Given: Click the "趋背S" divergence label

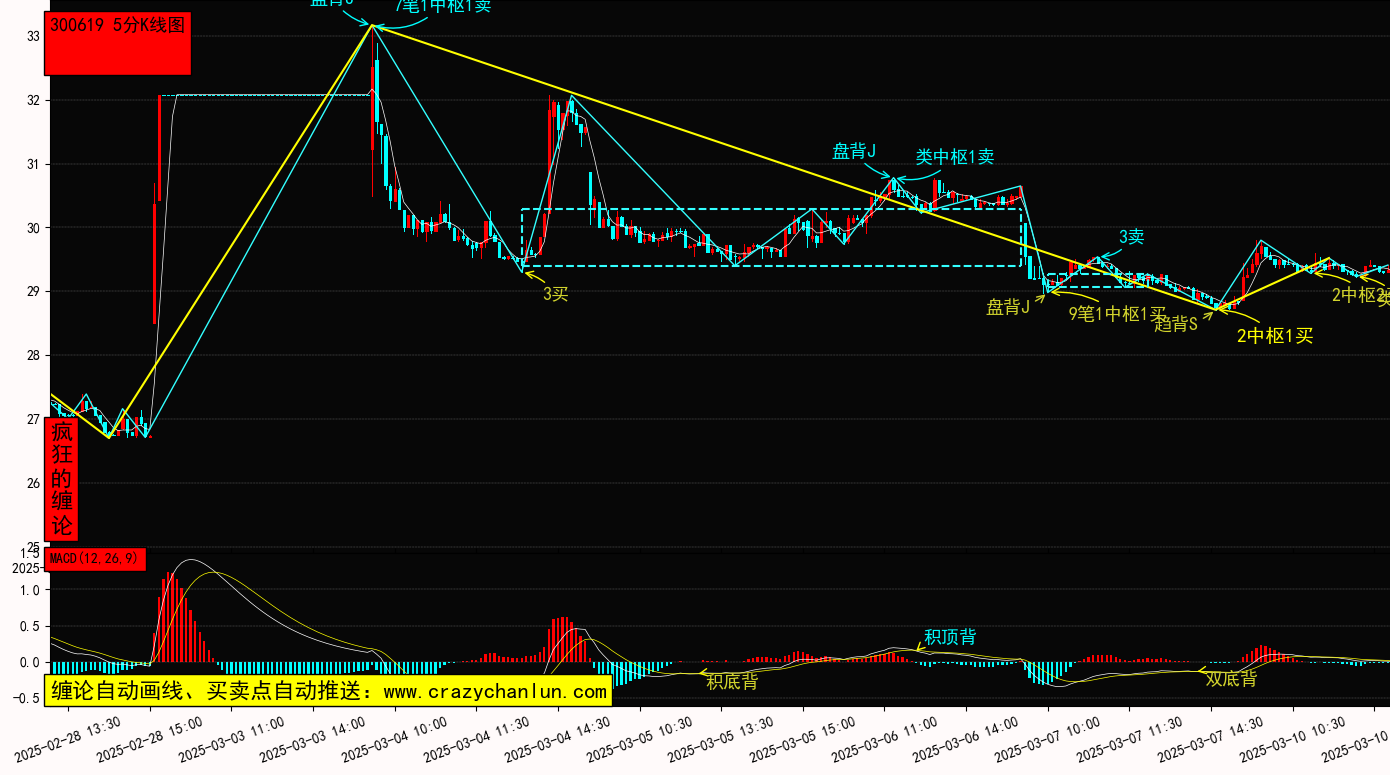Looking at the screenshot, I should pyautogui.click(x=1176, y=324).
